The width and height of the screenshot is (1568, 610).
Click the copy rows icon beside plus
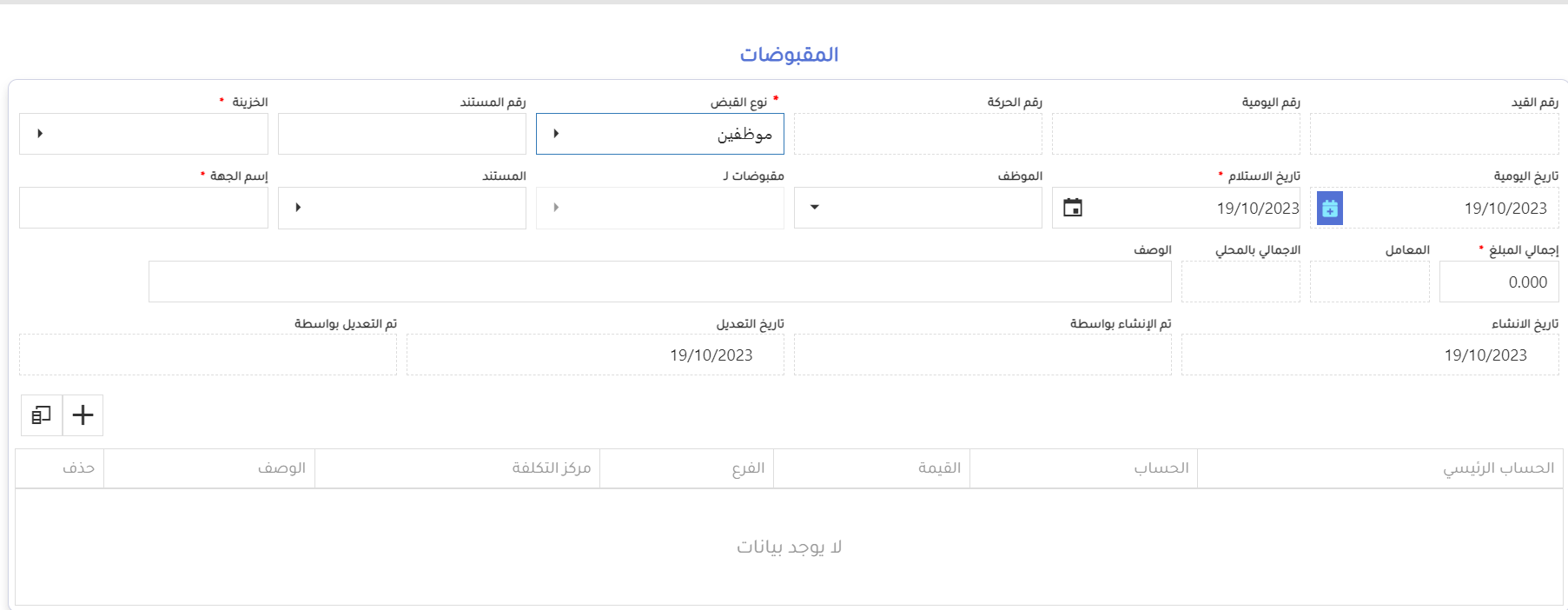click(42, 415)
